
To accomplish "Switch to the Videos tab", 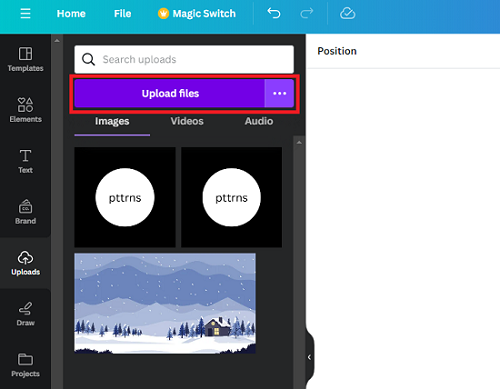I will point(187,121).
